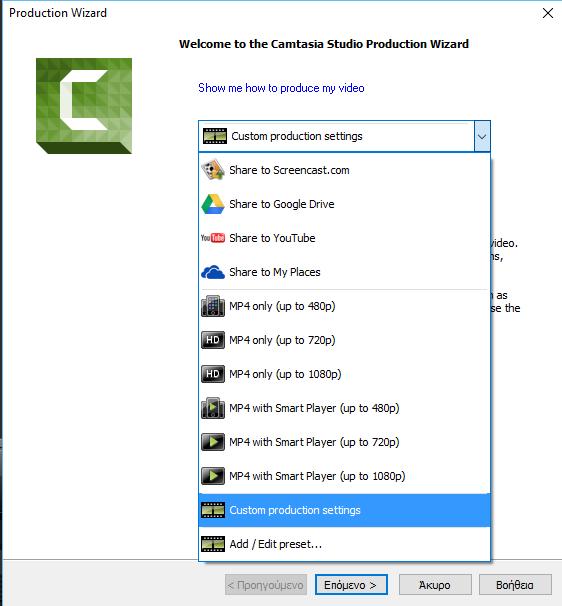Click the filmstrip icon beside Add / Edit preset
The width and height of the screenshot is (562, 606).
click(x=213, y=544)
